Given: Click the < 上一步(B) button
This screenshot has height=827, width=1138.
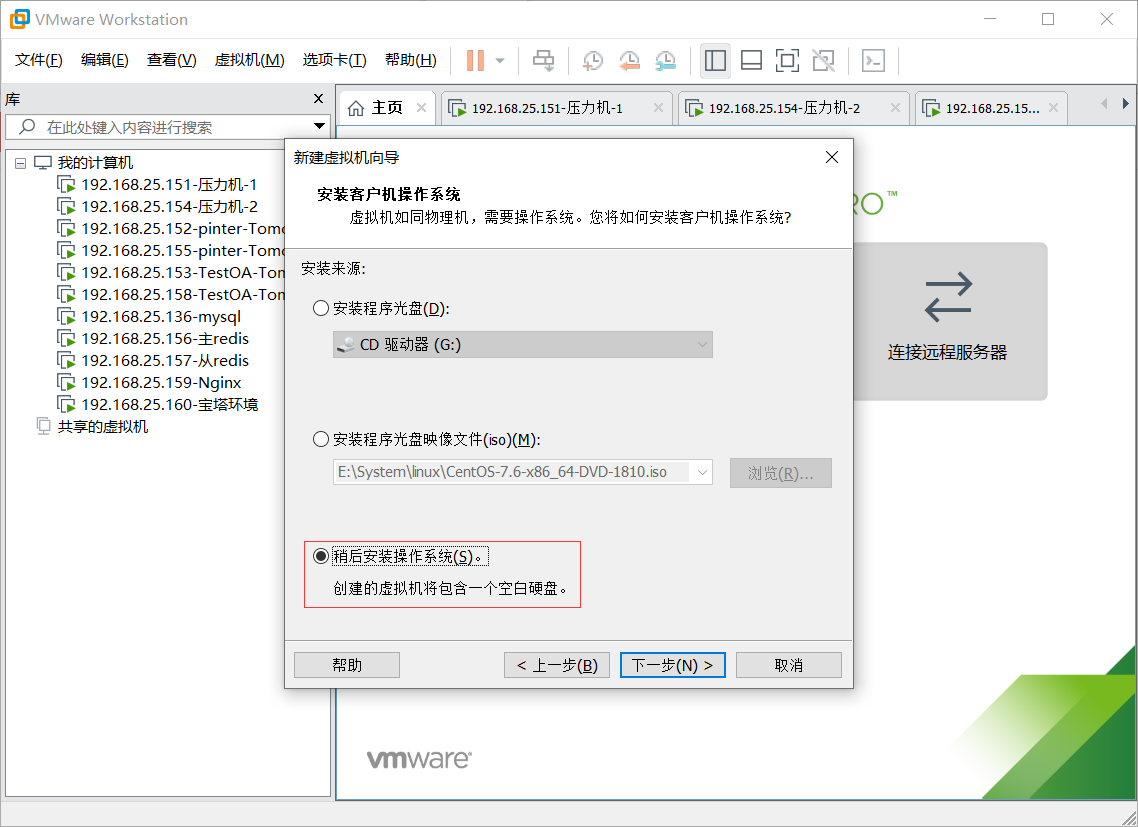Looking at the screenshot, I should (557, 665).
